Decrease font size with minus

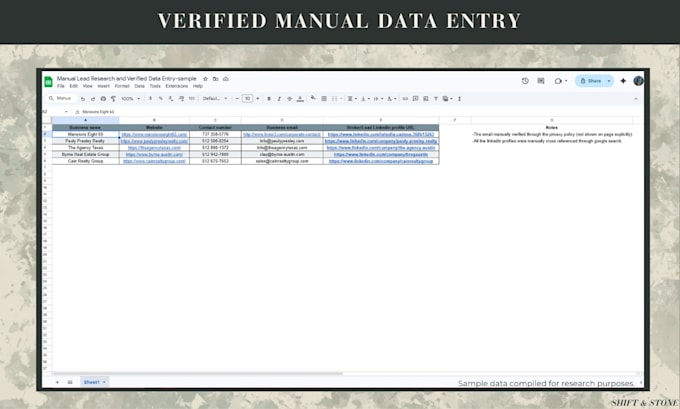237,99
